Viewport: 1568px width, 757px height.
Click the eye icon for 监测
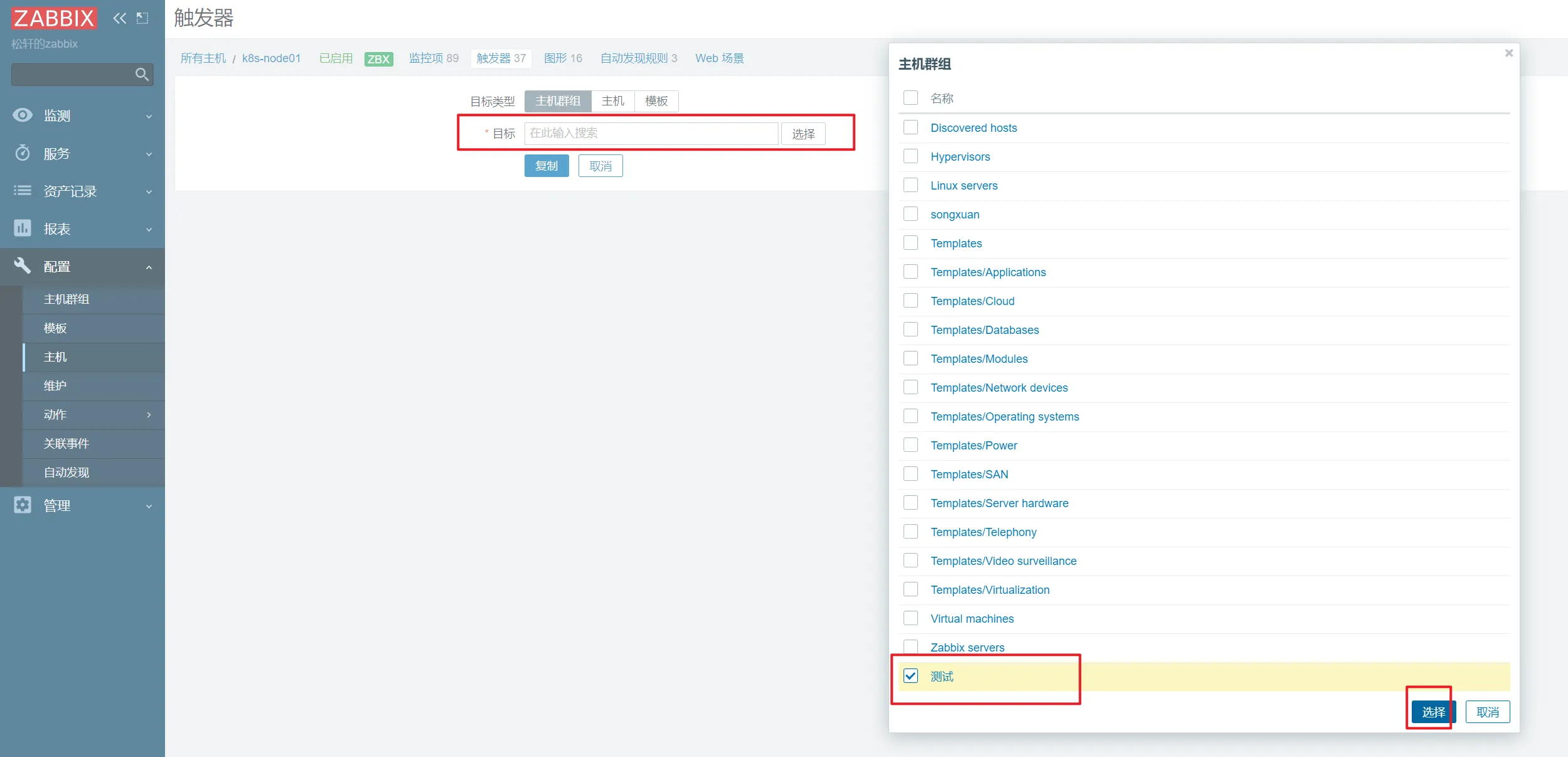coord(23,115)
